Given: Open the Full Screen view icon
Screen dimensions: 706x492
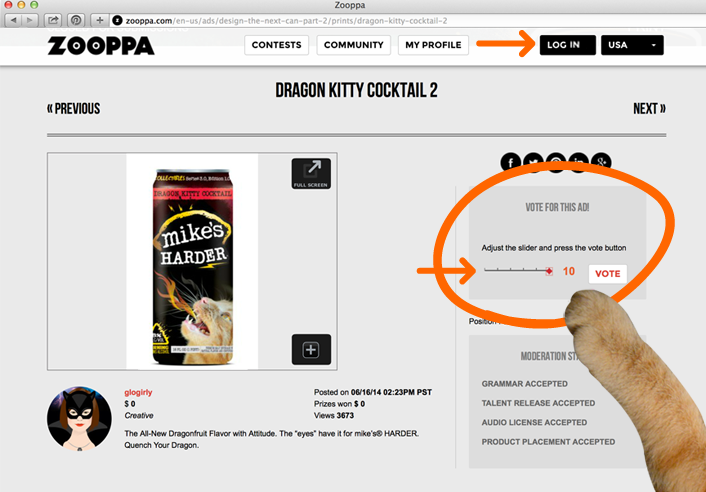Looking at the screenshot, I should pyautogui.click(x=311, y=173).
